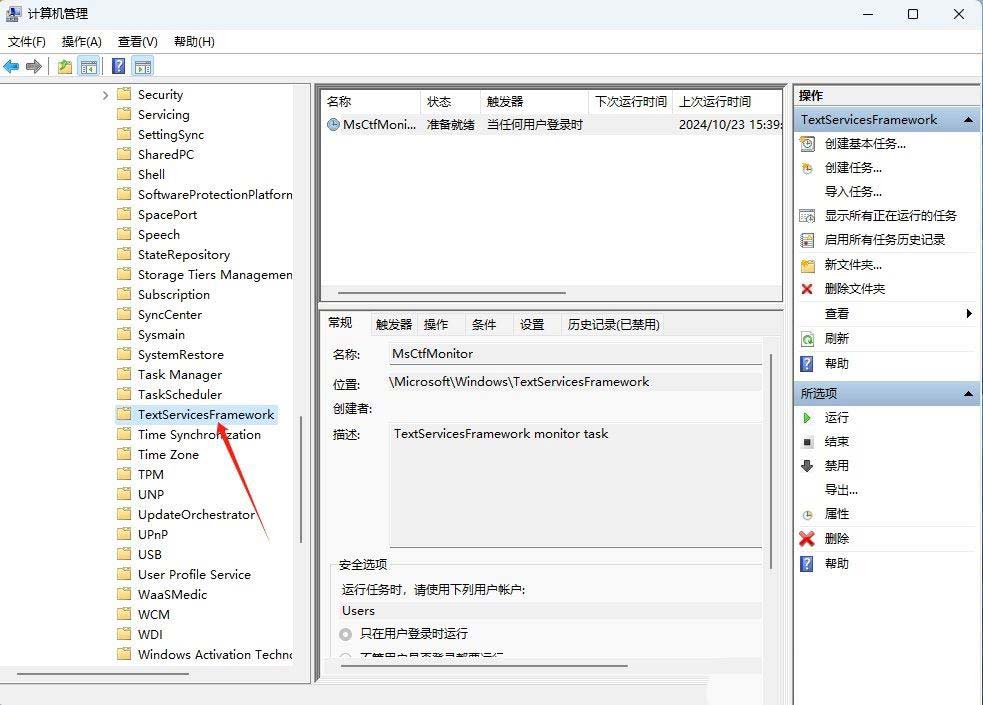The image size is (983, 705).
Task: Toggle the console tree pane icon
Action: pyautogui.click(x=89, y=67)
